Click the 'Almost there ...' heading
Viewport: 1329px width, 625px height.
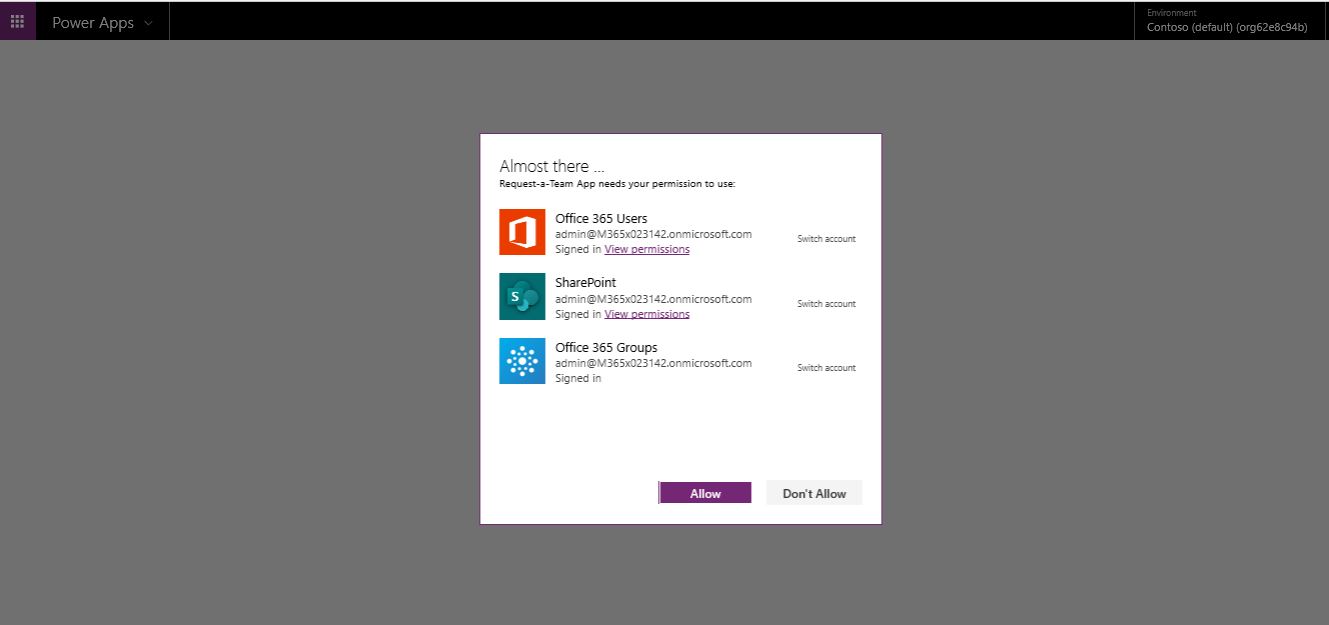pyautogui.click(x=552, y=166)
